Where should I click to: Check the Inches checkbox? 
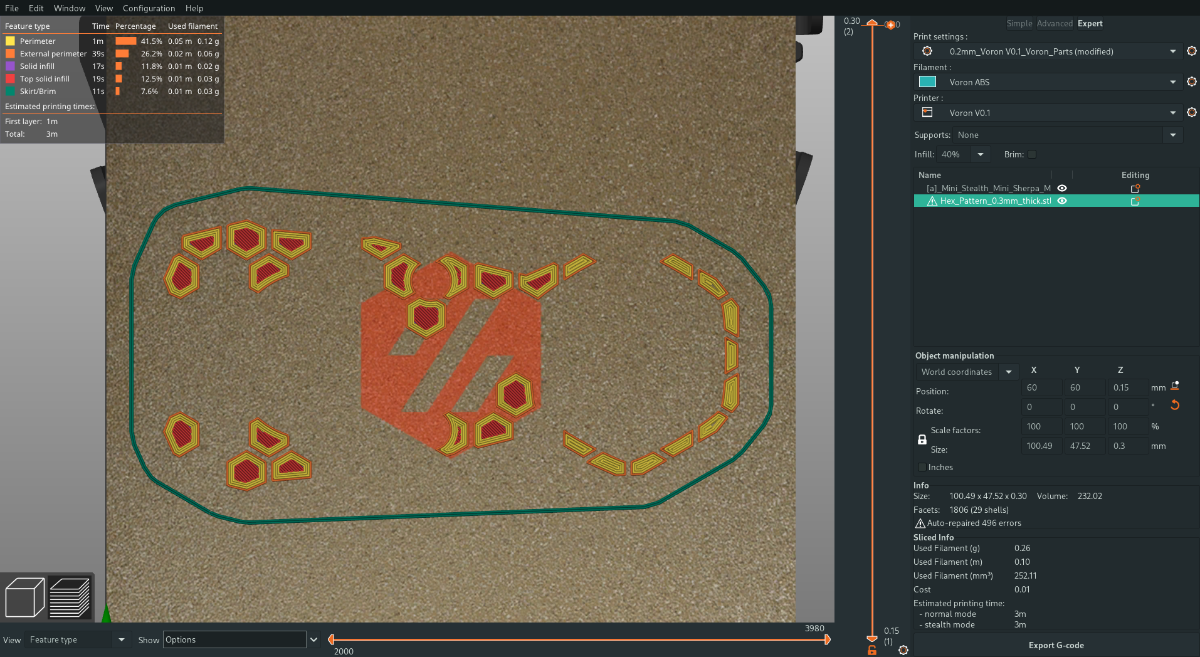pos(922,467)
